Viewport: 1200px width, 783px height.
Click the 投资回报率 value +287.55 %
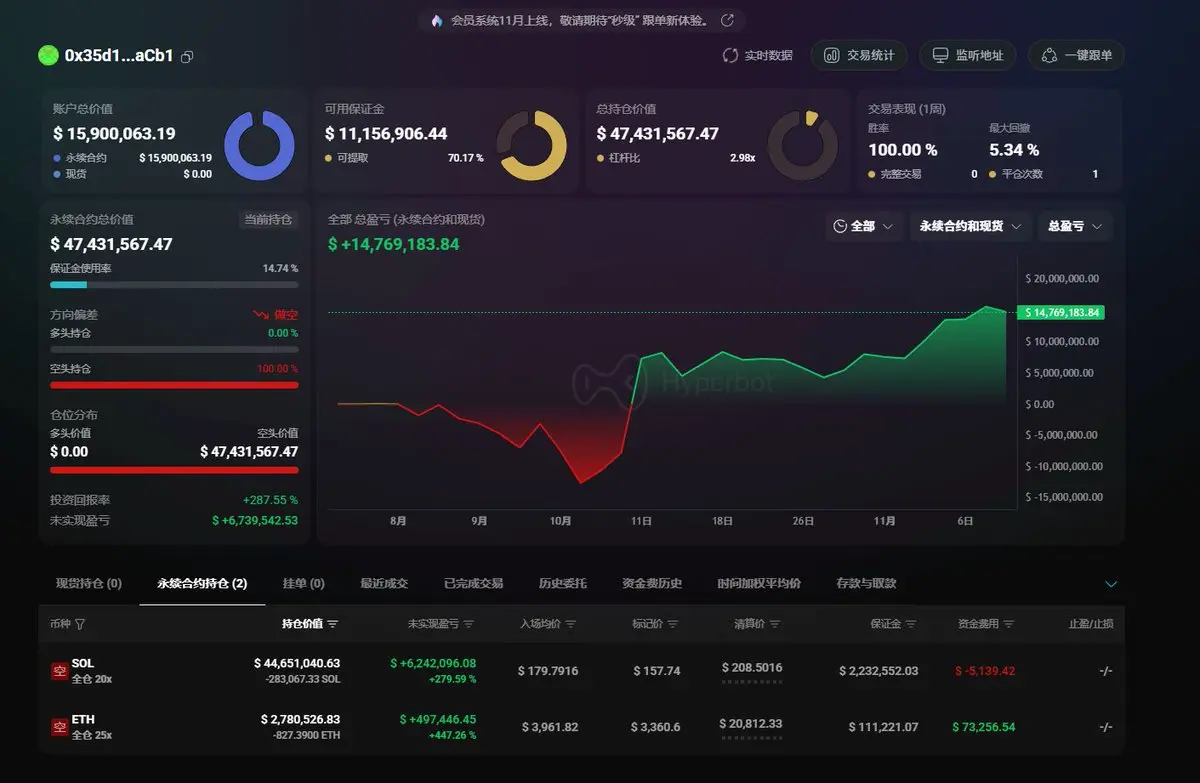pyautogui.click(x=270, y=500)
